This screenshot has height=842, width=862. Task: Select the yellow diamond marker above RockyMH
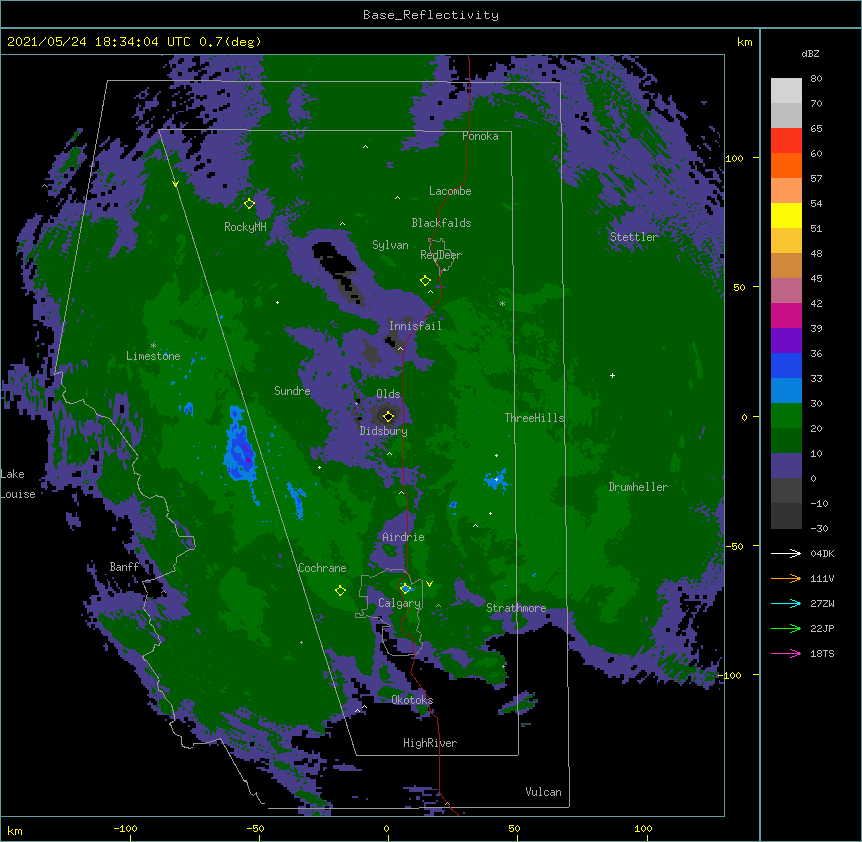[249, 204]
